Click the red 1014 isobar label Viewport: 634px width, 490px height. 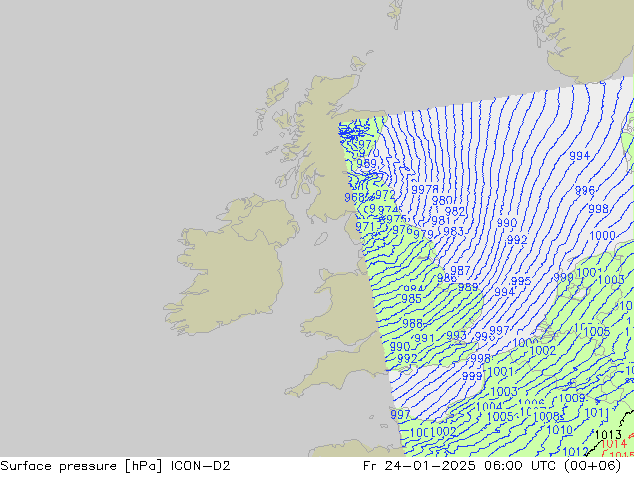coord(614,444)
